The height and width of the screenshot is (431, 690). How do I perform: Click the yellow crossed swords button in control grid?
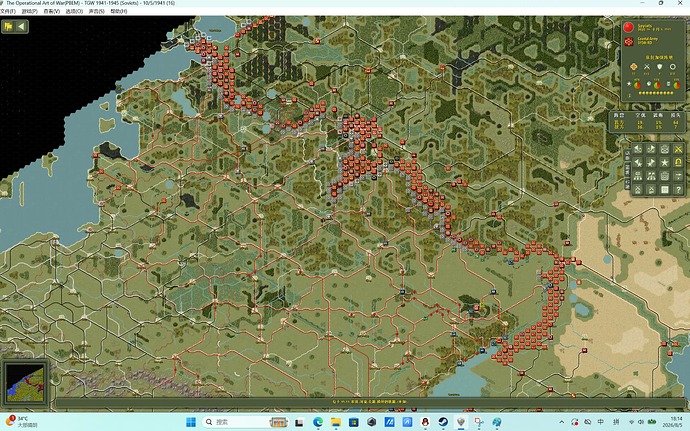[x=678, y=149]
